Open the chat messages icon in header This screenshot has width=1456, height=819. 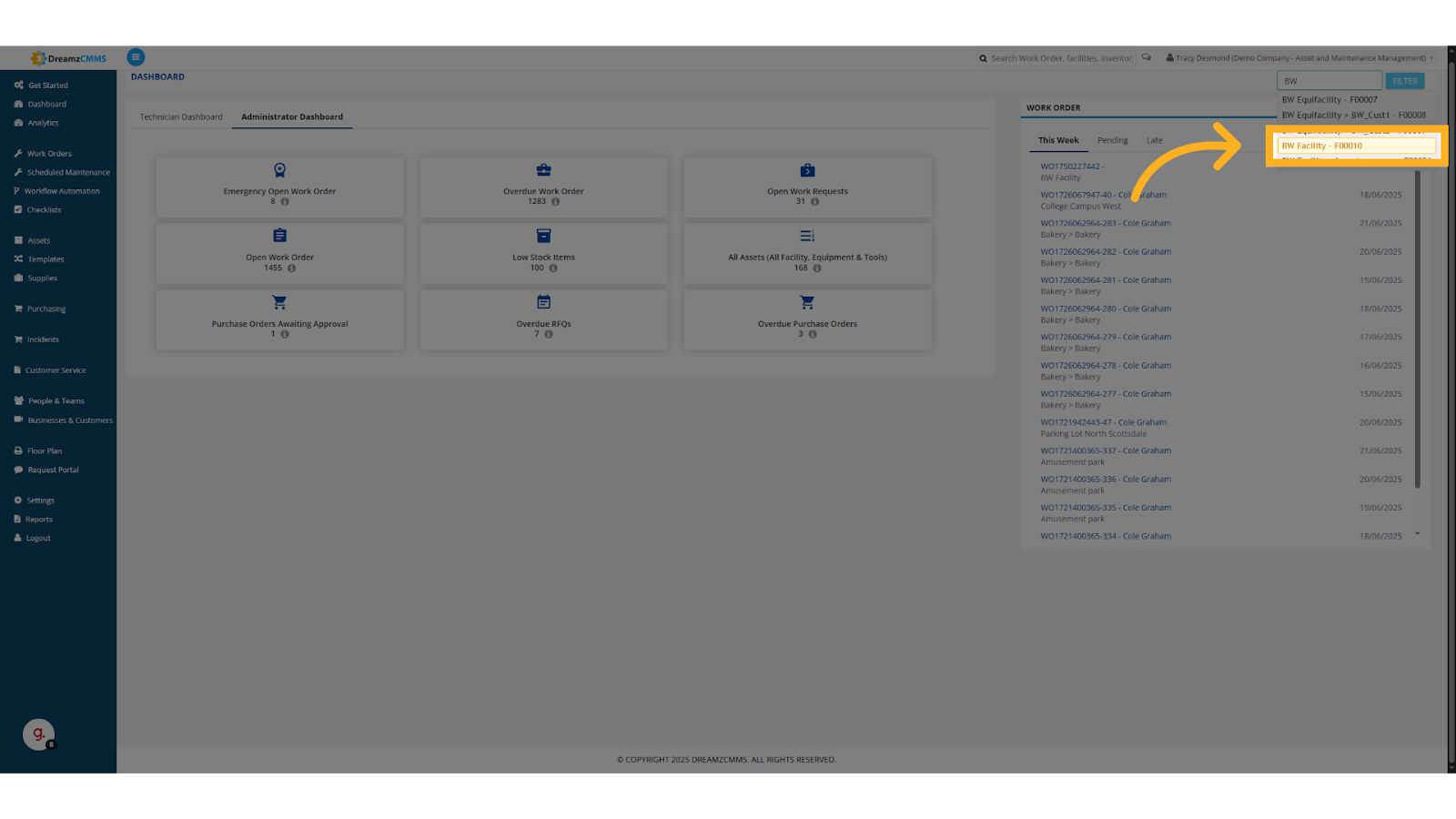1147,57
